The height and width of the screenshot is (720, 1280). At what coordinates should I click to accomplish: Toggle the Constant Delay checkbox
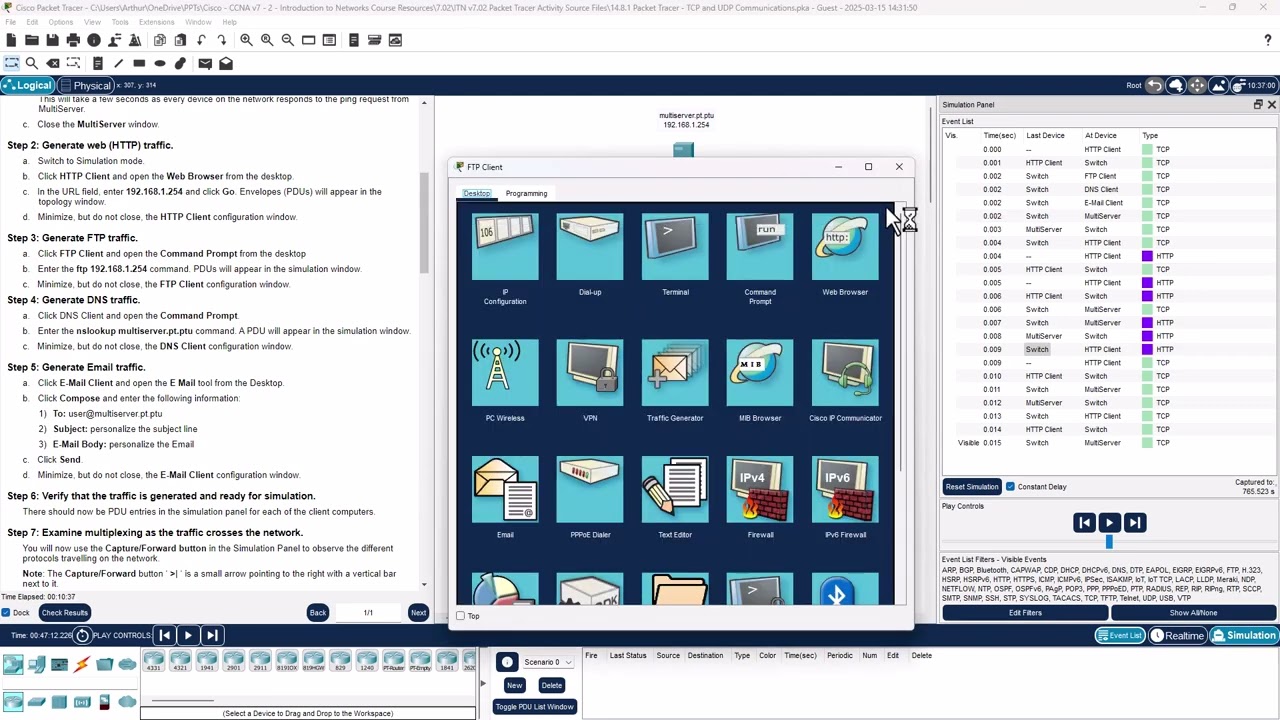pos(1010,487)
